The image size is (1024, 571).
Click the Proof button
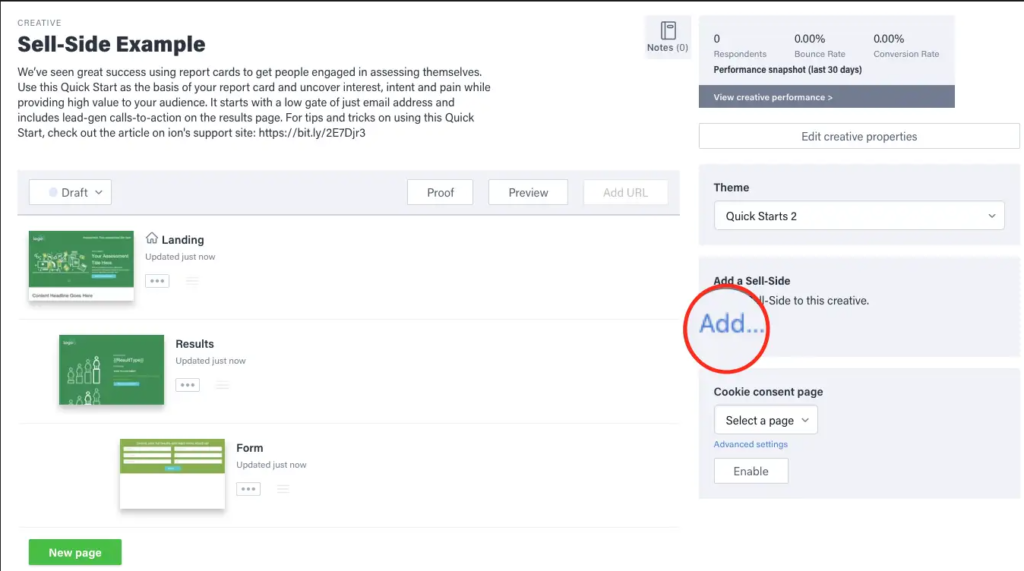point(440,193)
